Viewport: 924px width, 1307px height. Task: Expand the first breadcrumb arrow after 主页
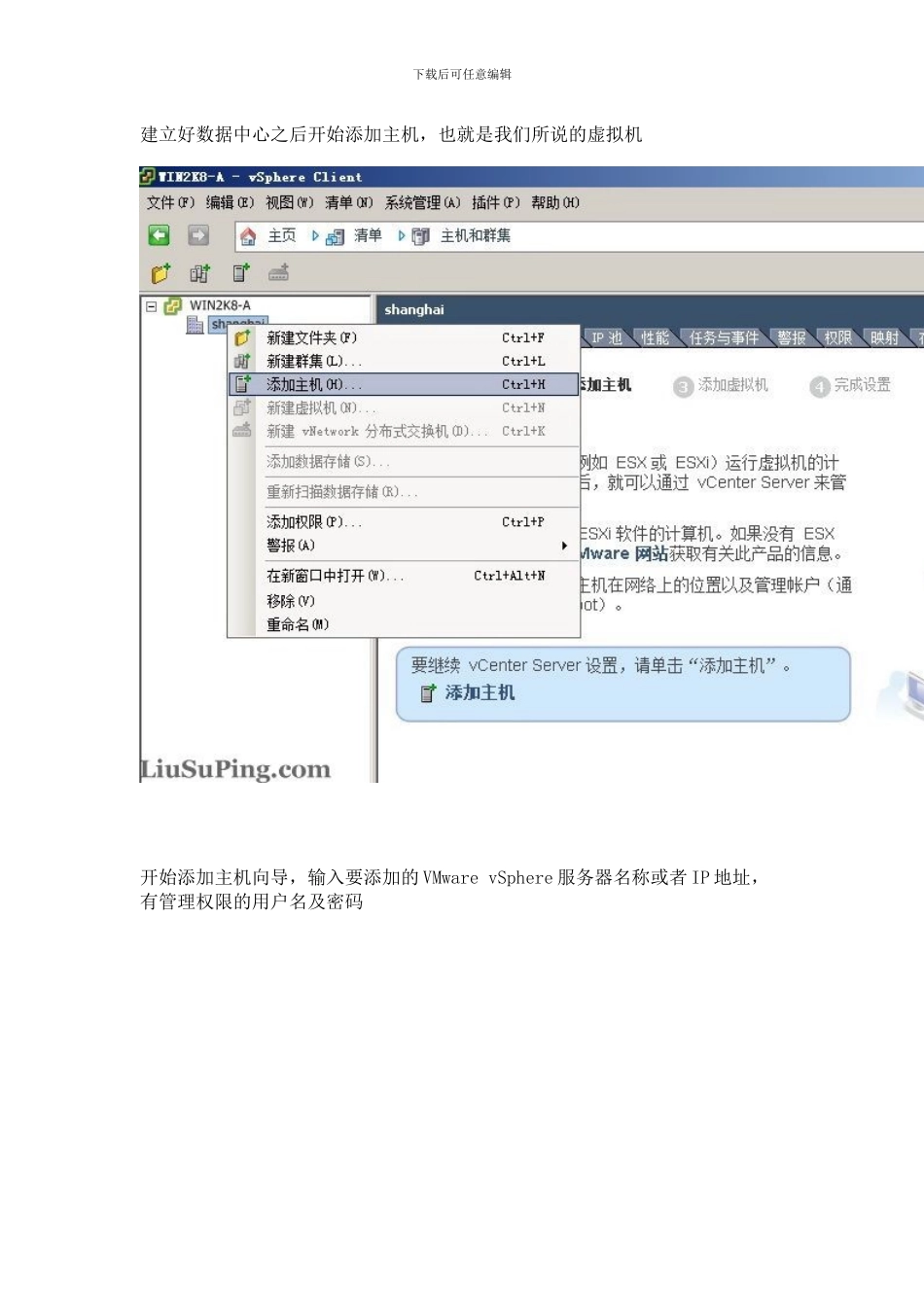tap(315, 236)
